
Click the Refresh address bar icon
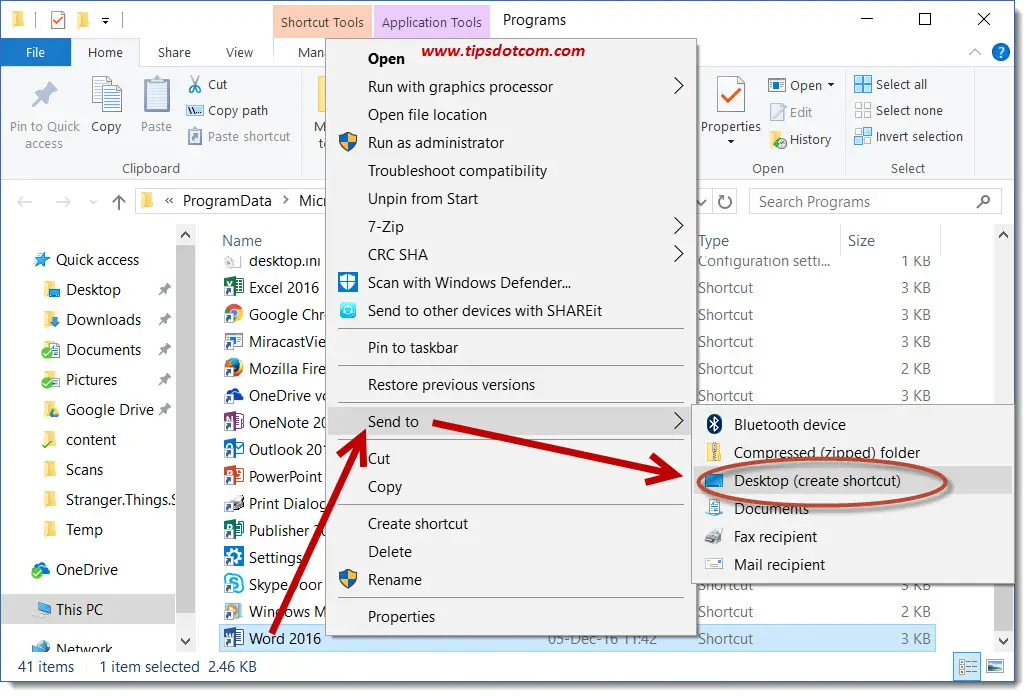coord(725,202)
